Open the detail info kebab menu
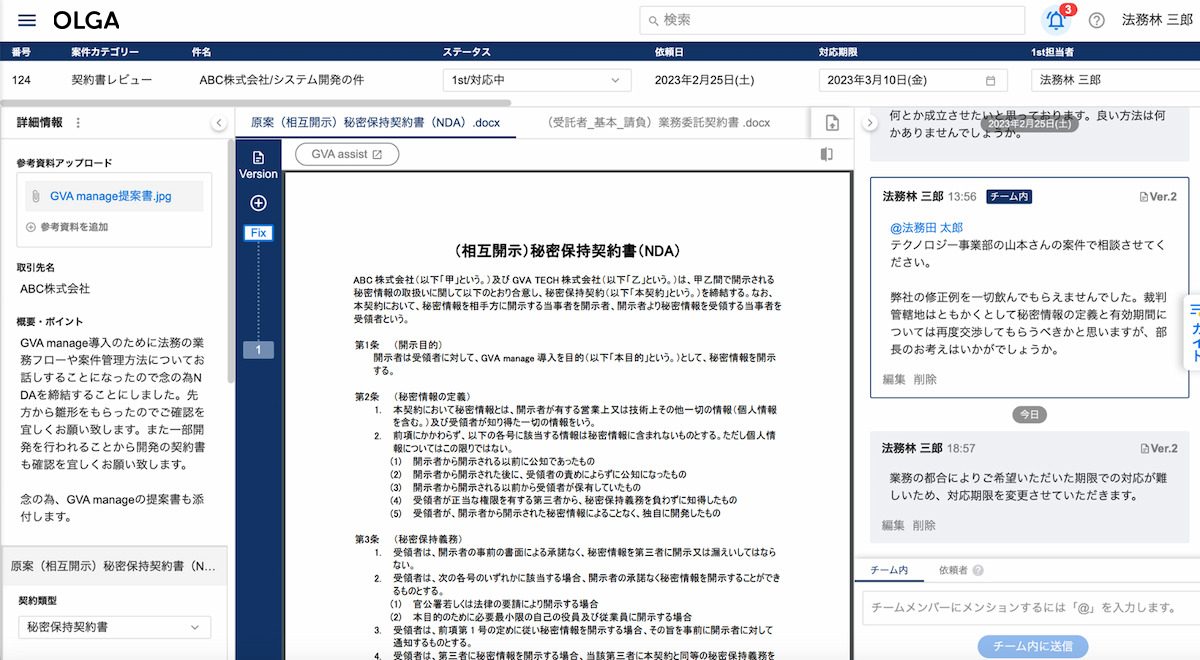 (78, 123)
